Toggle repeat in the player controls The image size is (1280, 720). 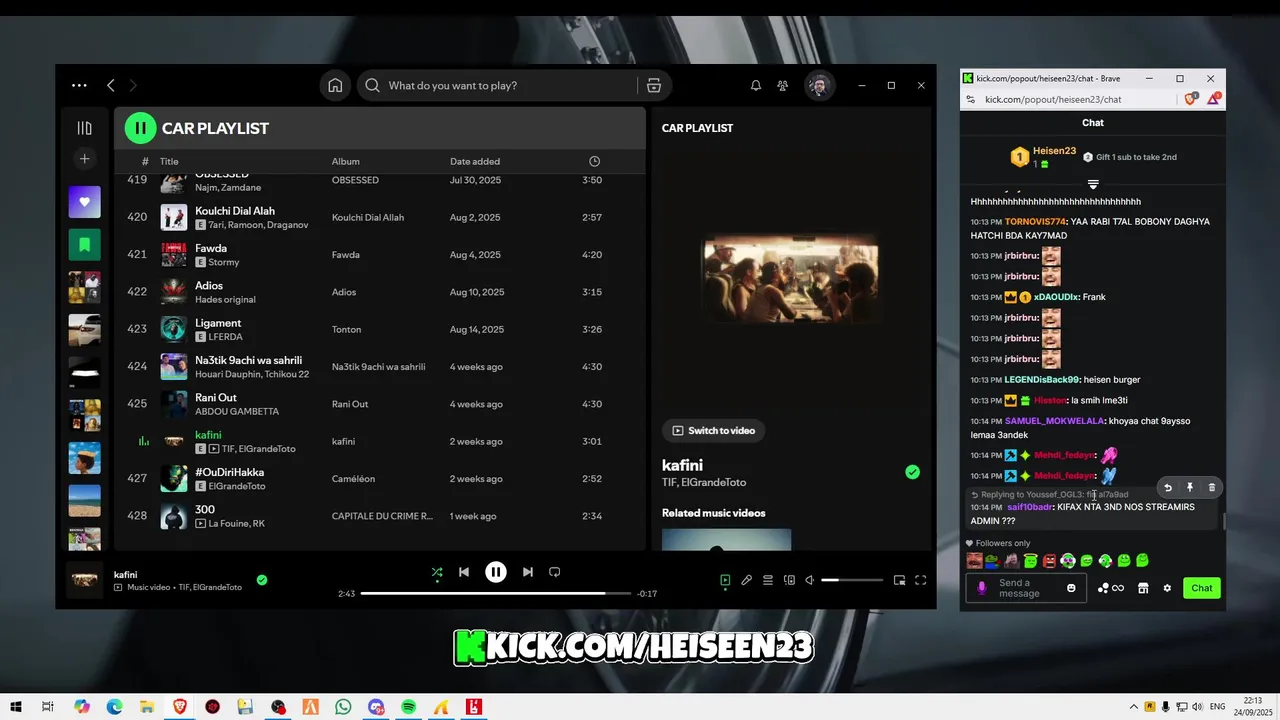tap(555, 572)
